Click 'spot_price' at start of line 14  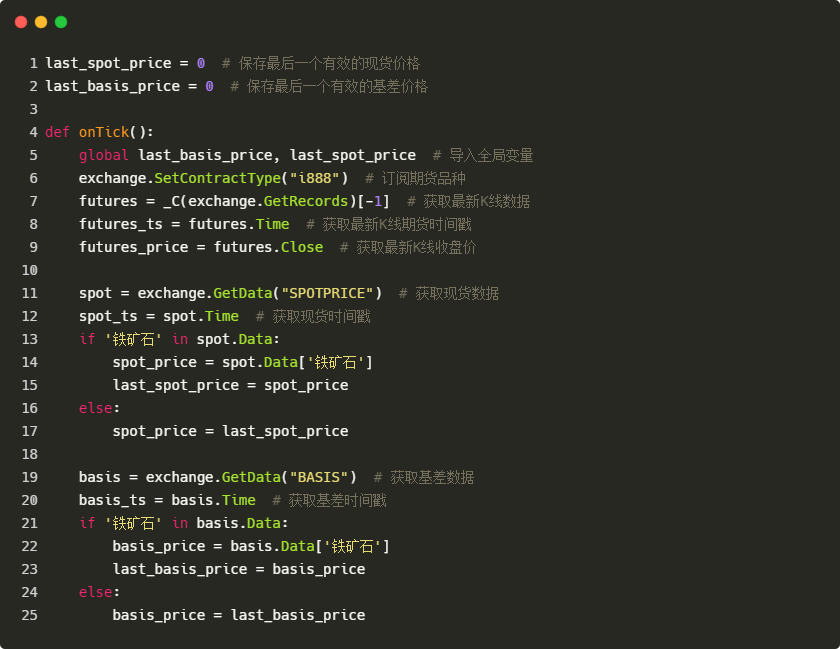pyautogui.click(x=154, y=362)
